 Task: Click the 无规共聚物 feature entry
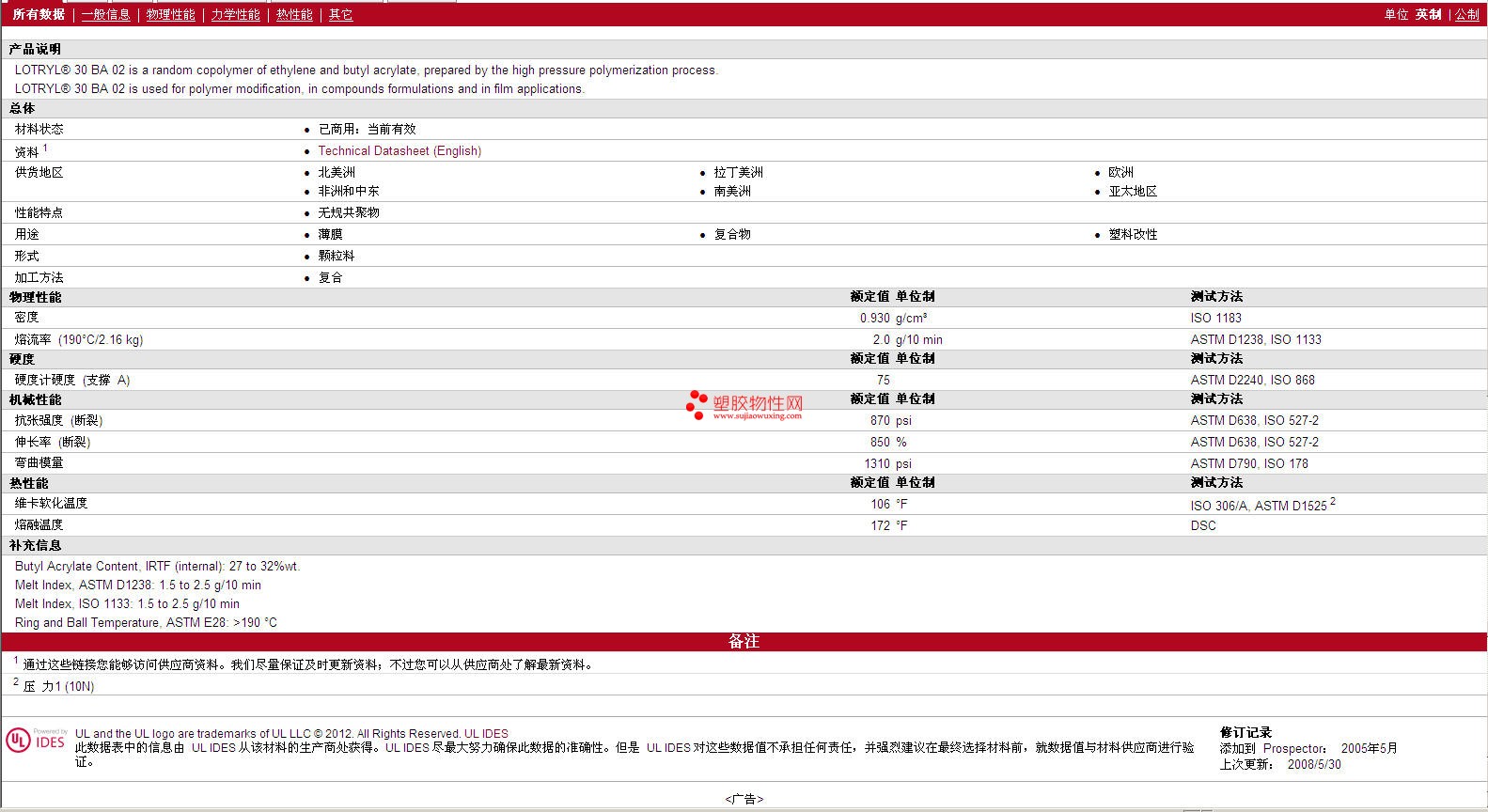[349, 213]
